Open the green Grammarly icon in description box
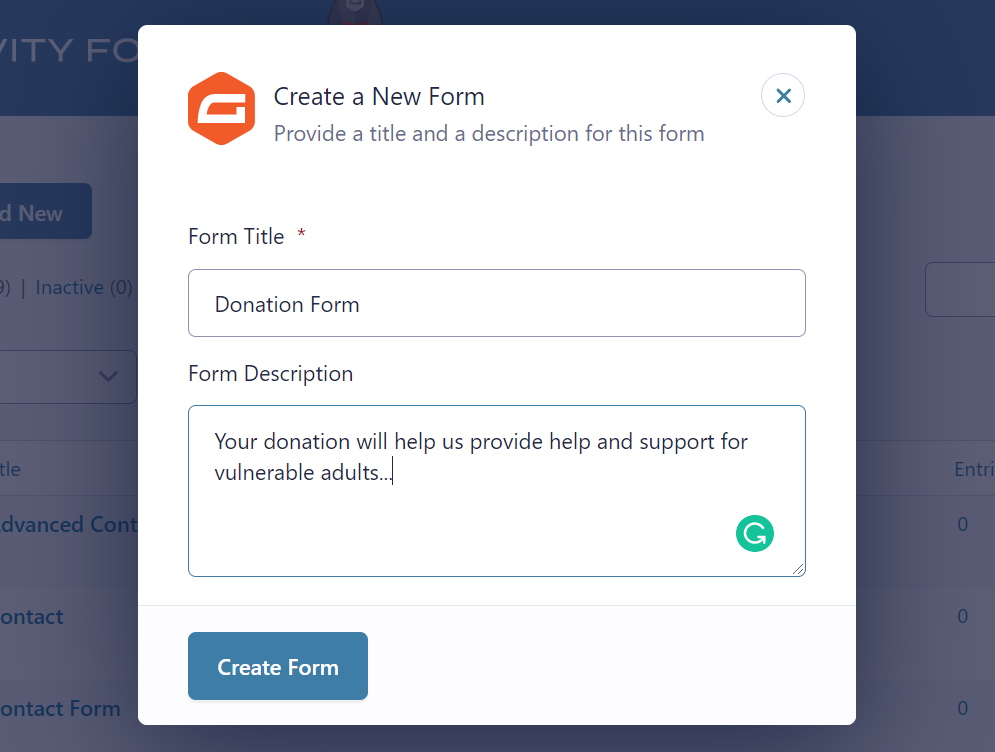 click(x=754, y=533)
